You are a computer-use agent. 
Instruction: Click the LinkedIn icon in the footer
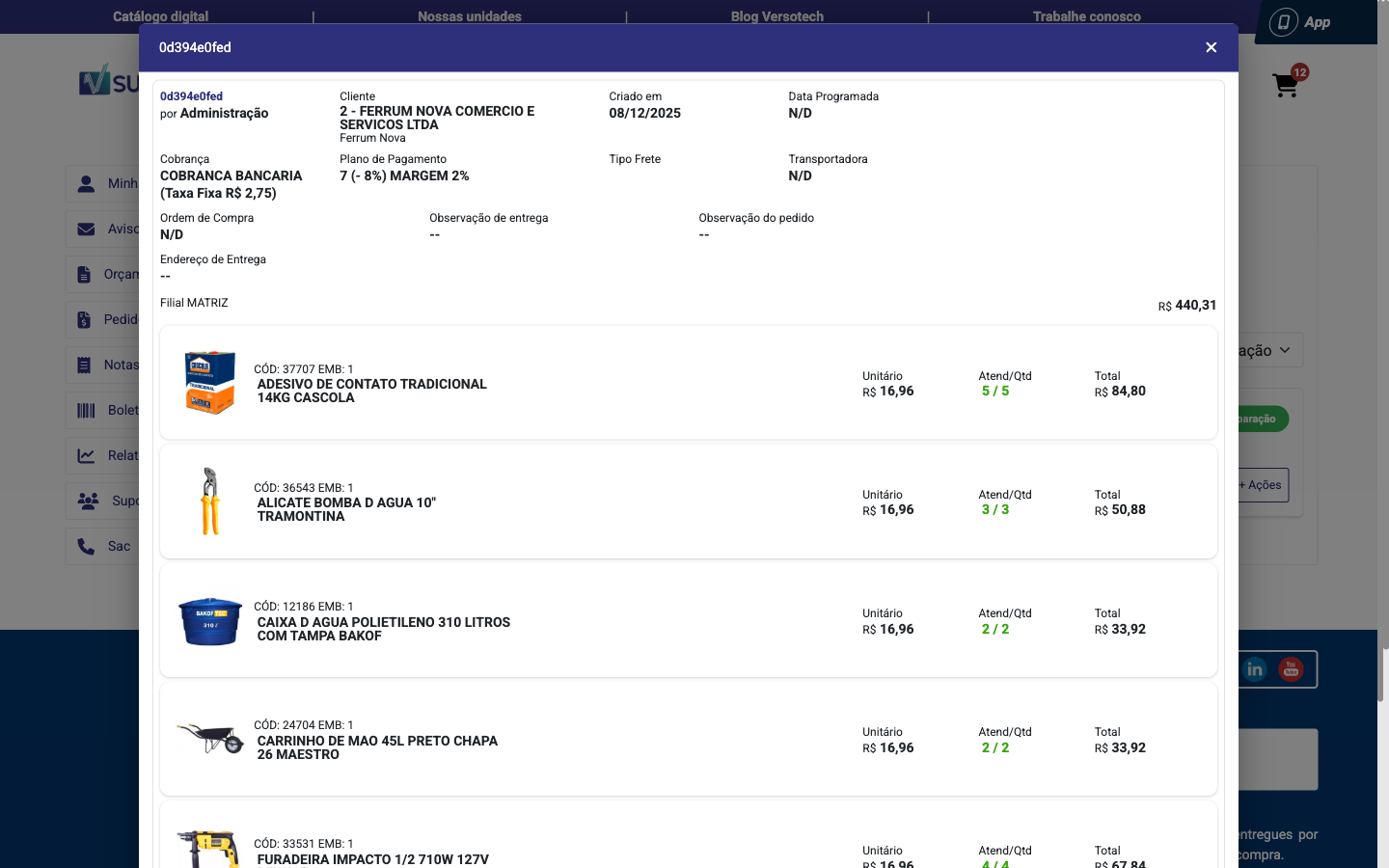point(1255,668)
